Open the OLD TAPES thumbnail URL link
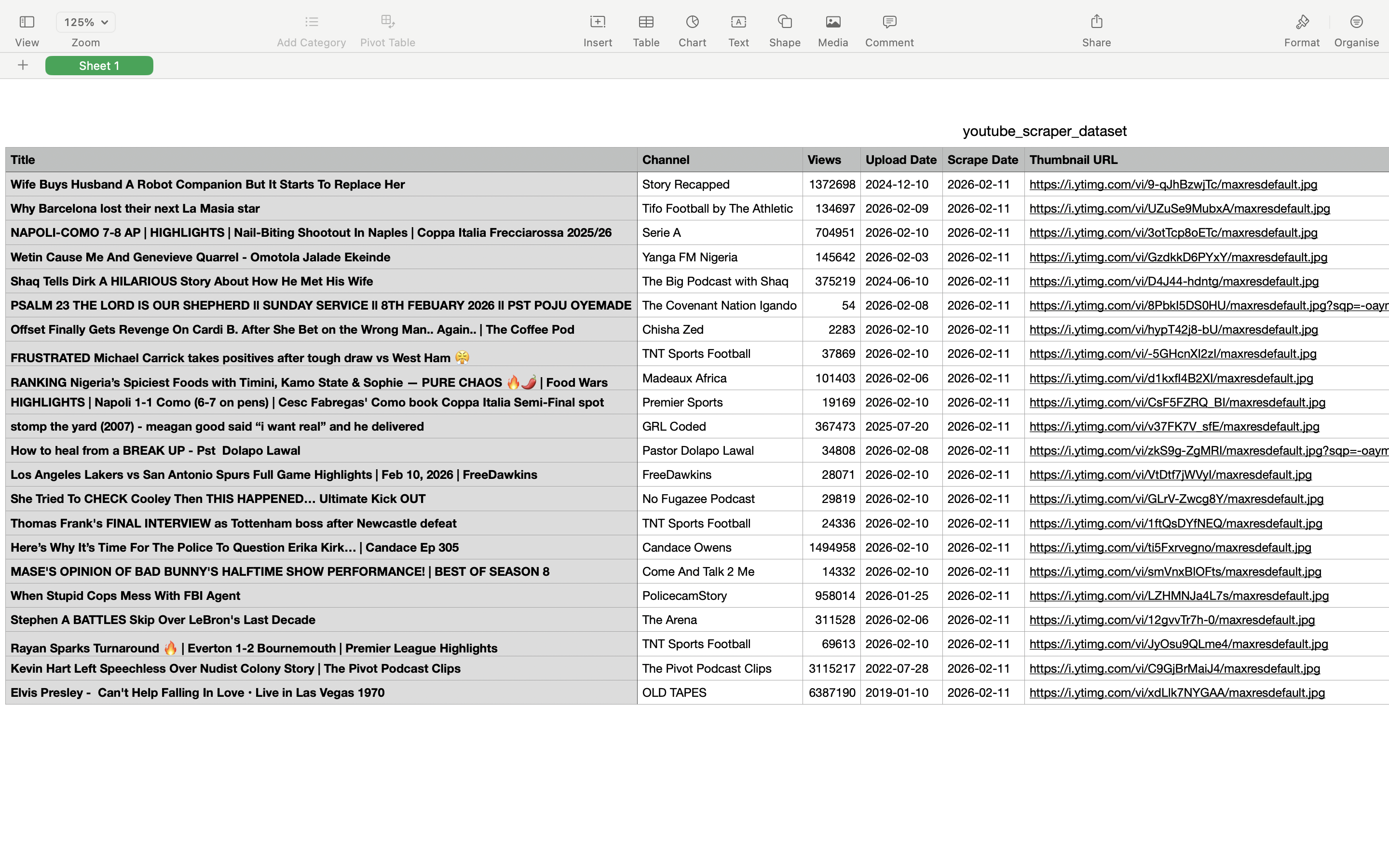This screenshot has width=1389, height=868. (1177, 693)
